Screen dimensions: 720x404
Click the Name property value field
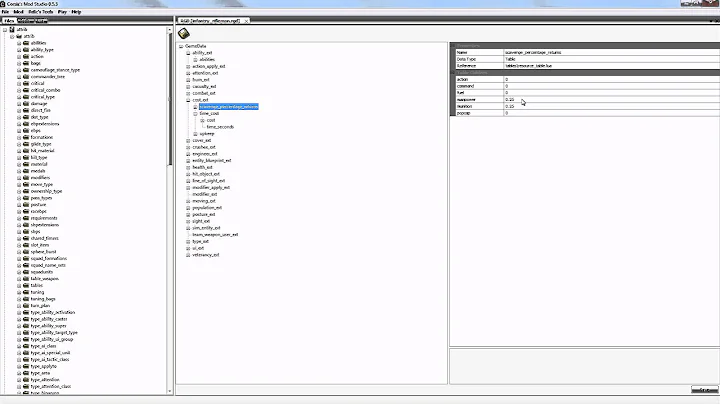[612, 52]
